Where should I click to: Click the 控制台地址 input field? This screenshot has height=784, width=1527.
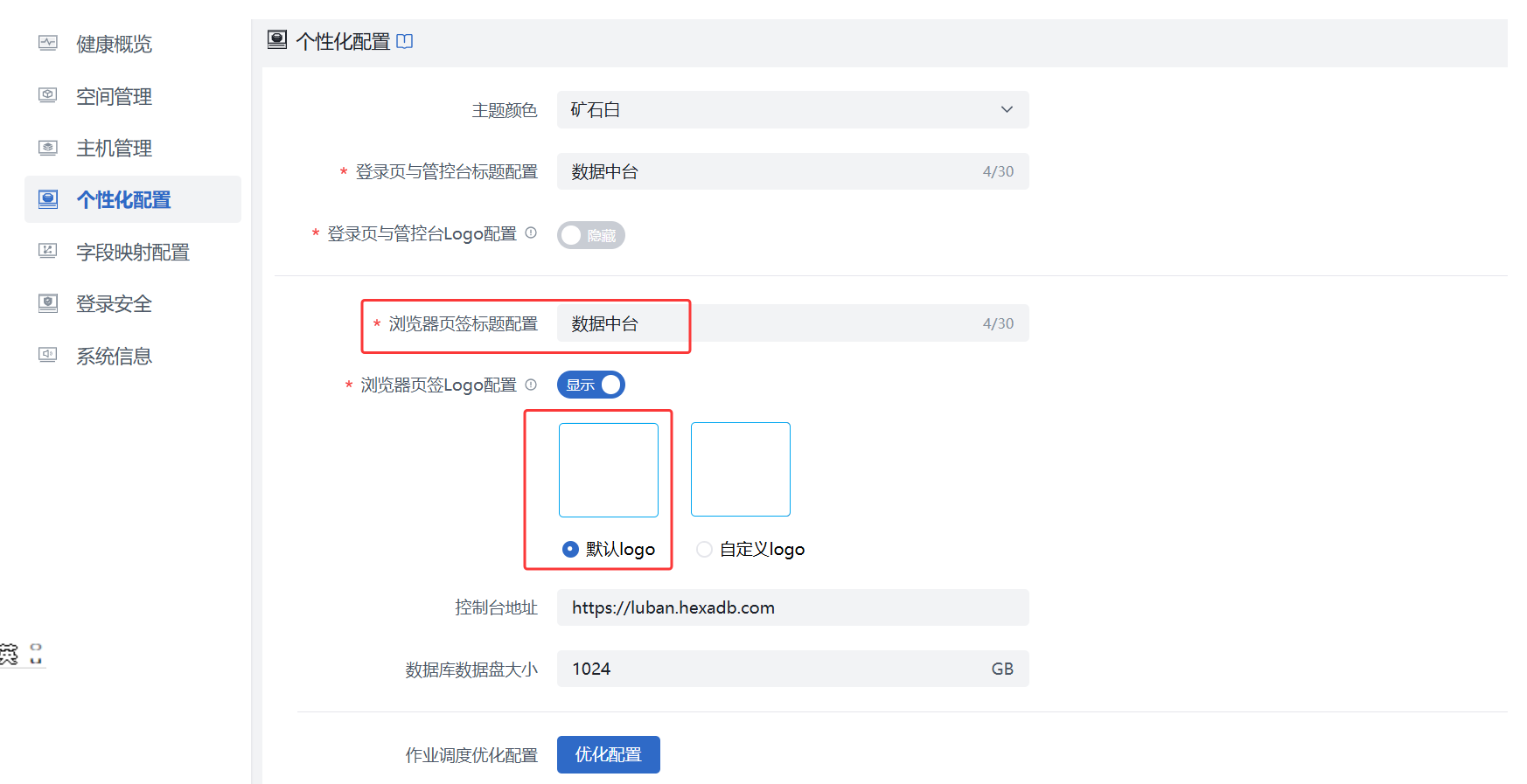coord(791,607)
